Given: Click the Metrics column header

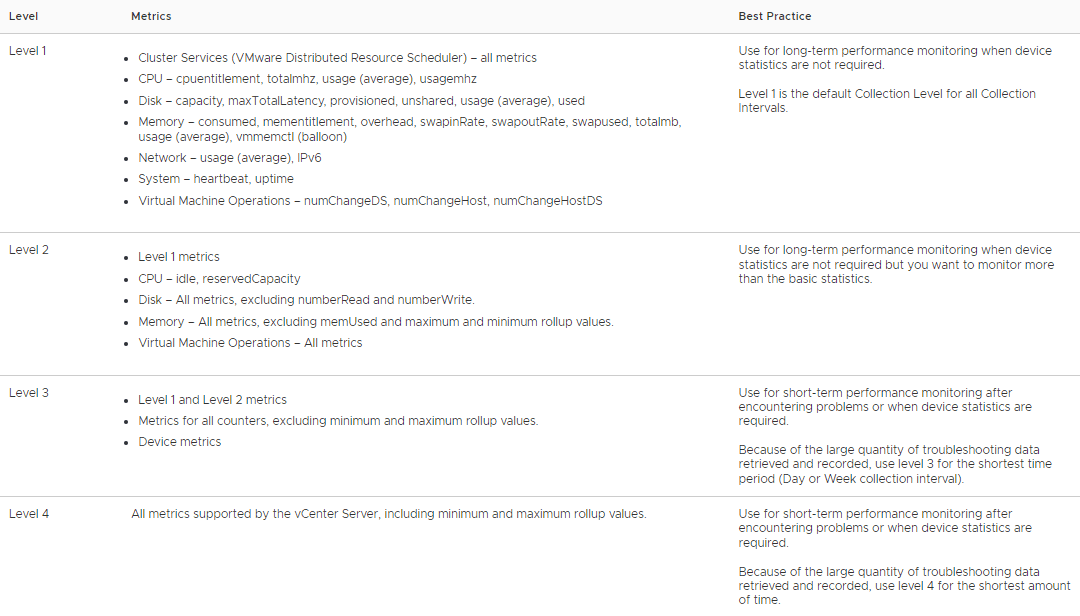Looking at the screenshot, I should click(x=151, y=16).
